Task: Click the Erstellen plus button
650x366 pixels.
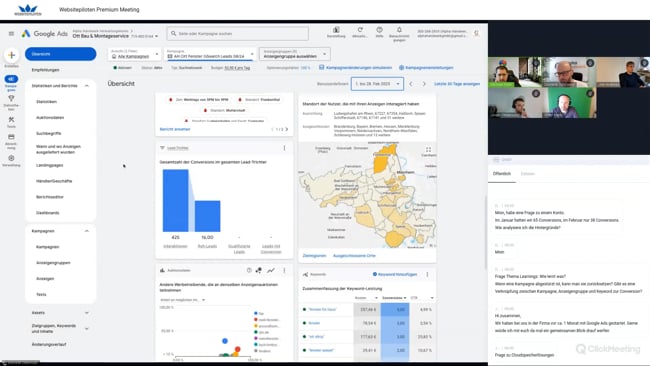Action: point(11,55)
